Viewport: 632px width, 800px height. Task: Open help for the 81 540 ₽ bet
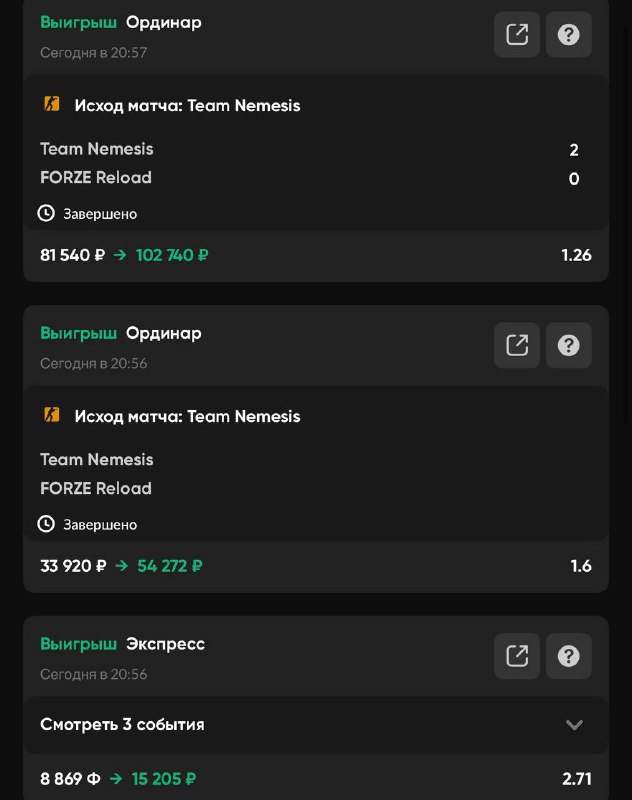click(x=569, y=35)
